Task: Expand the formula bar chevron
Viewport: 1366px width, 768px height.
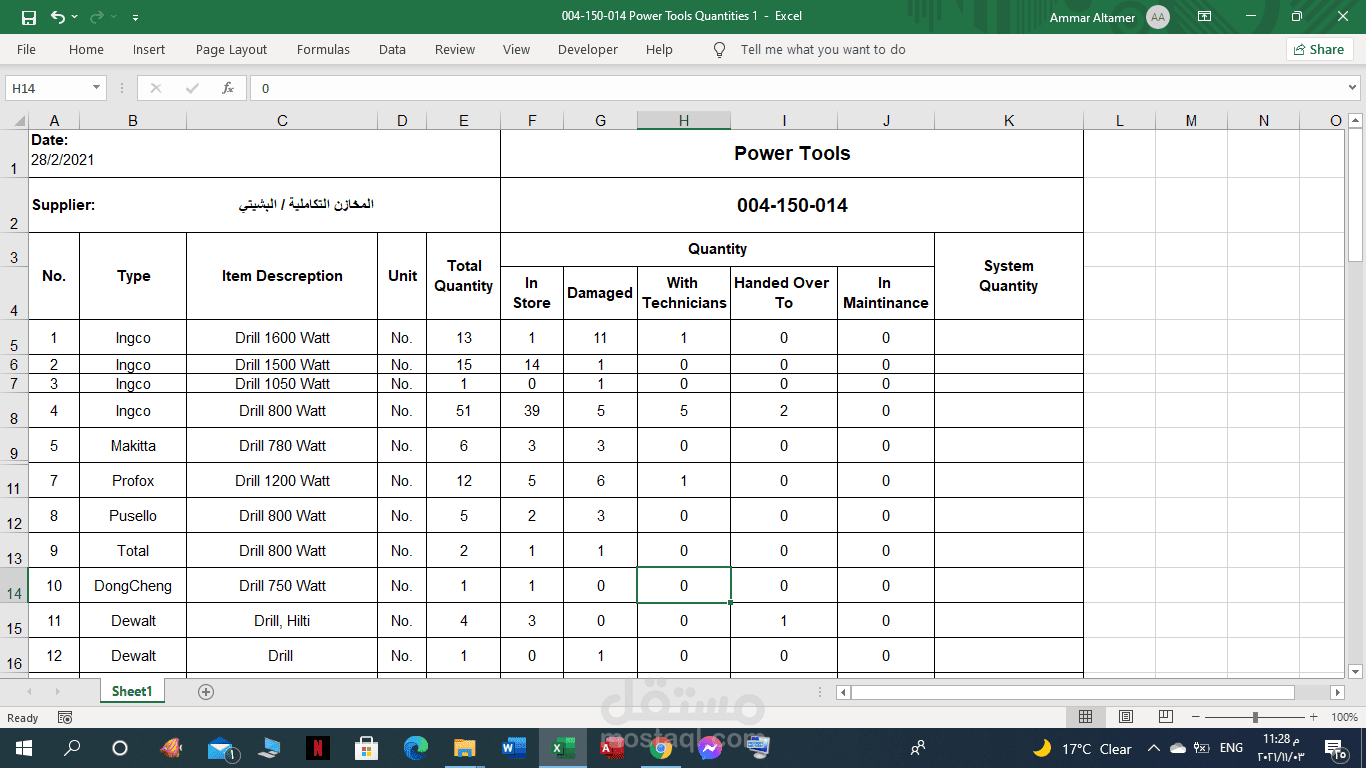Action: 1353,88
